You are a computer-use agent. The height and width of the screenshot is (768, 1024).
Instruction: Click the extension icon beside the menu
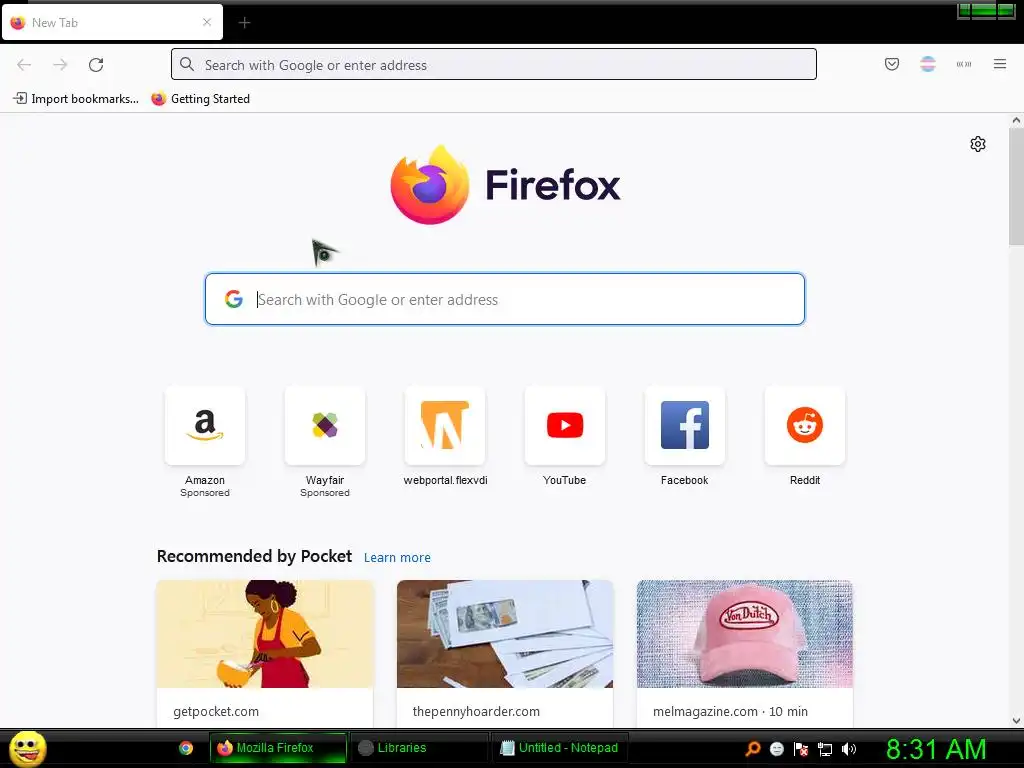point(963,64)
